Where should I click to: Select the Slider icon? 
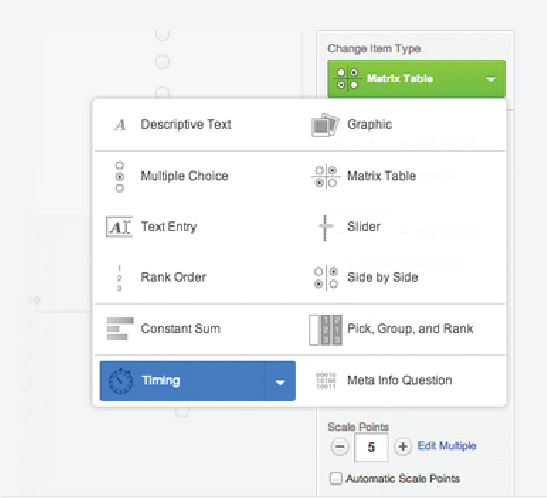point(325,227)
